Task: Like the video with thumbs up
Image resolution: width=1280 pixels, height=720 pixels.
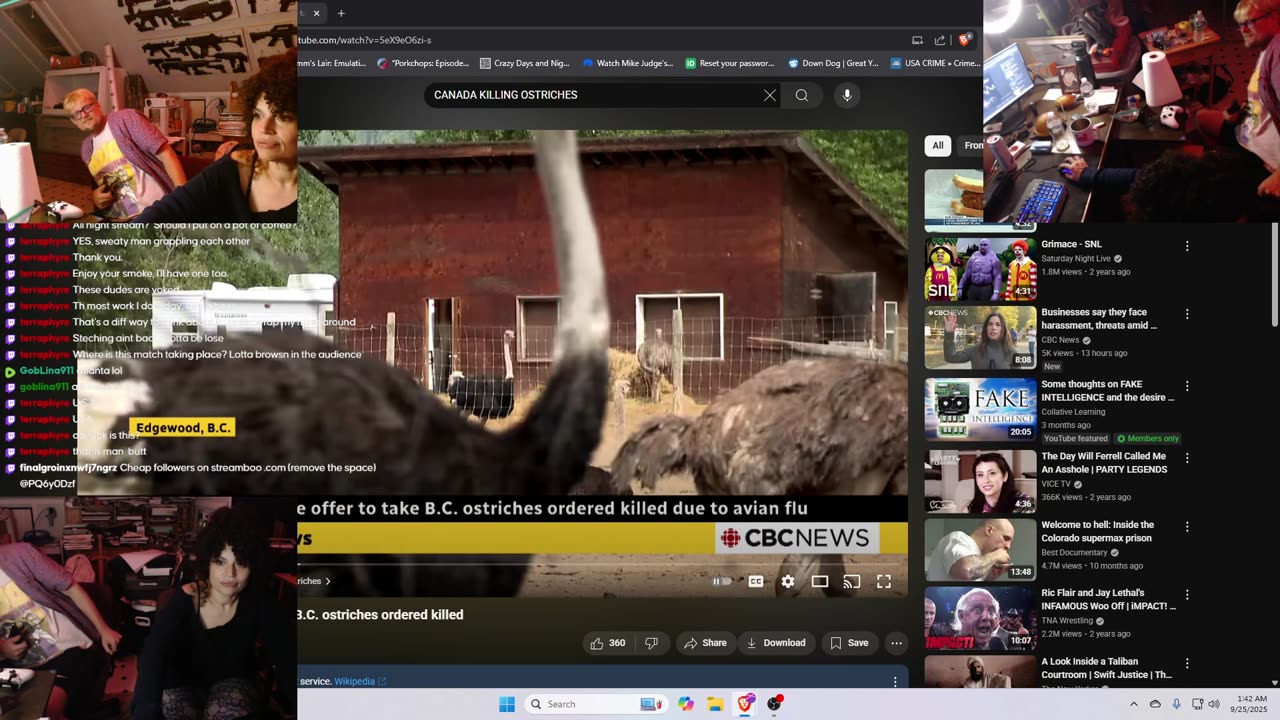Action: pos(609,643)
